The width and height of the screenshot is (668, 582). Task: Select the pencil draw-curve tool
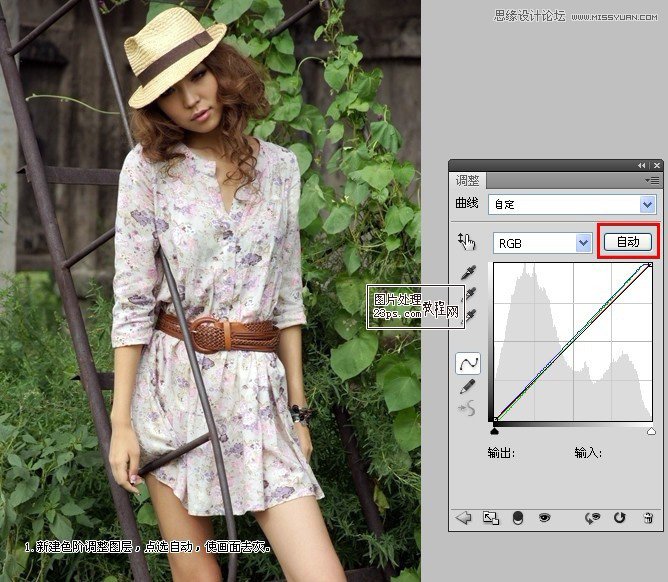[x=468, y=386]
